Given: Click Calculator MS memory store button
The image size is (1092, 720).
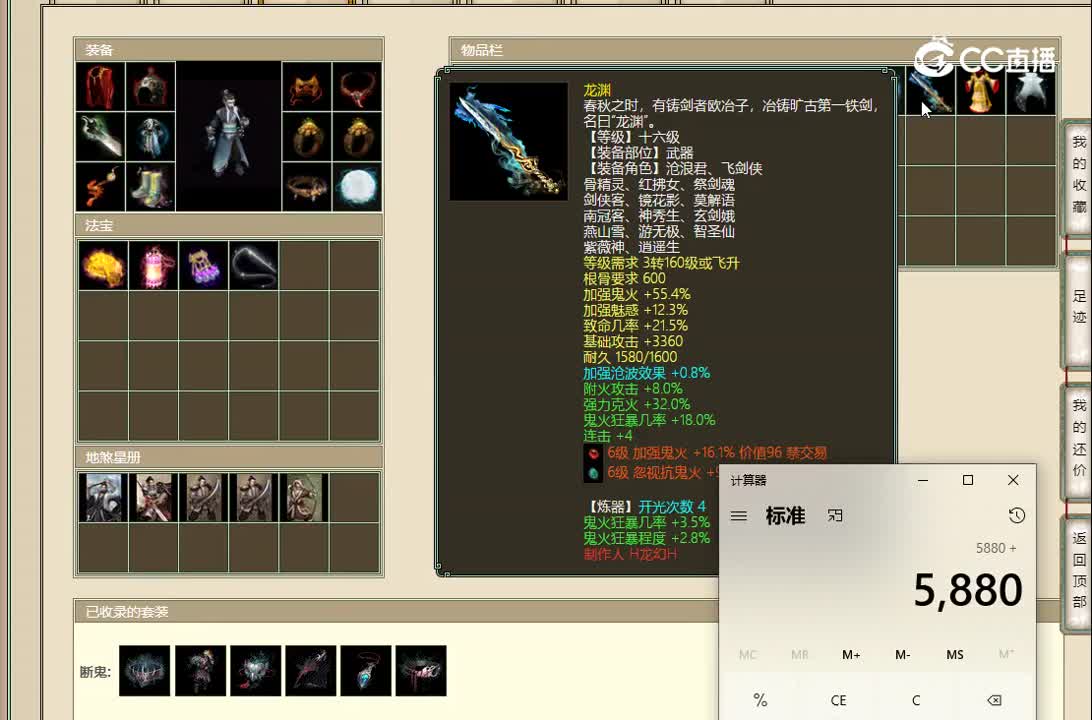Looking at the screenshot, I should pyautogui.click(x=955, y=655).
